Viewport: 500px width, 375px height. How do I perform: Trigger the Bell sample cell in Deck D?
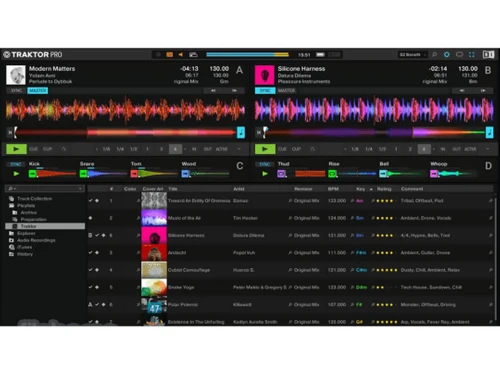point(383,174)
